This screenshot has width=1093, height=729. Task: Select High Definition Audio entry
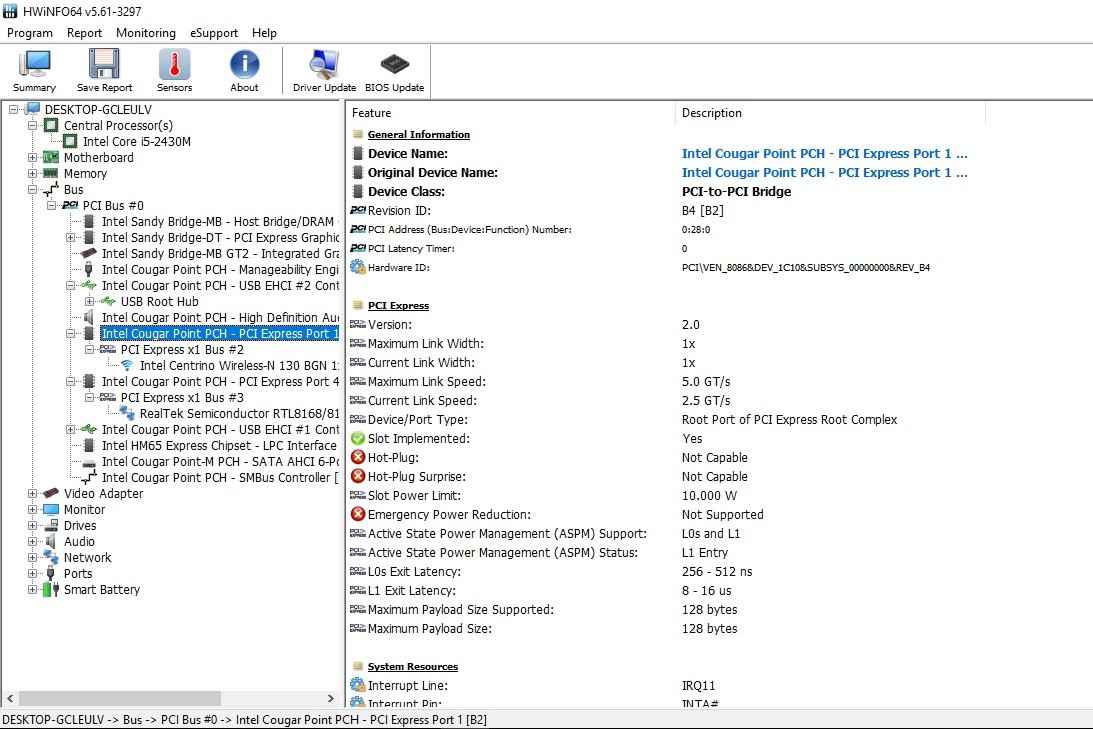[x=220, y=318]
